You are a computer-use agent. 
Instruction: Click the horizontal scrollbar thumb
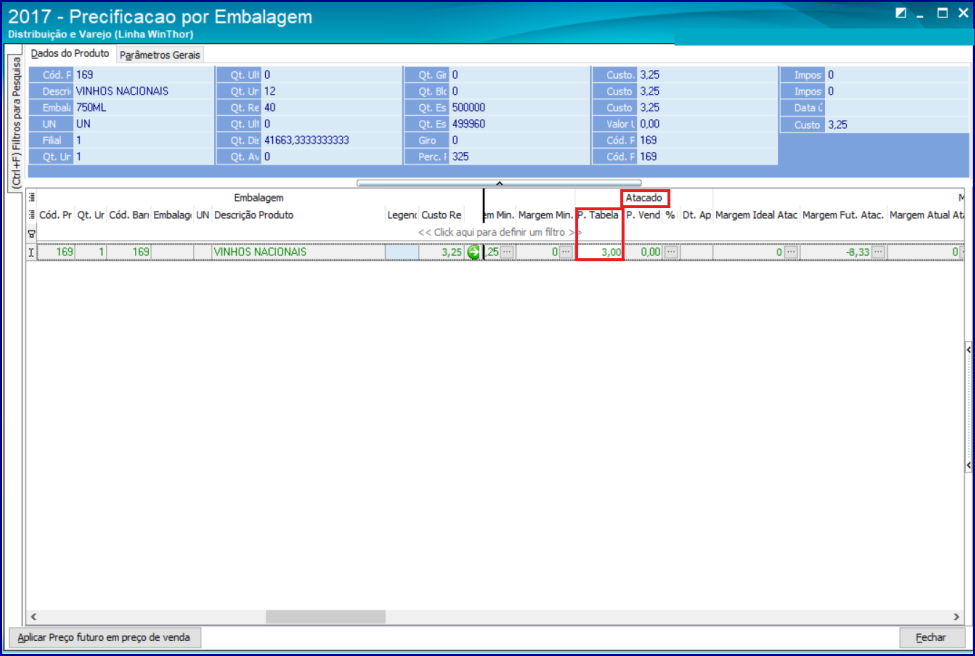(x=325, y=617)
